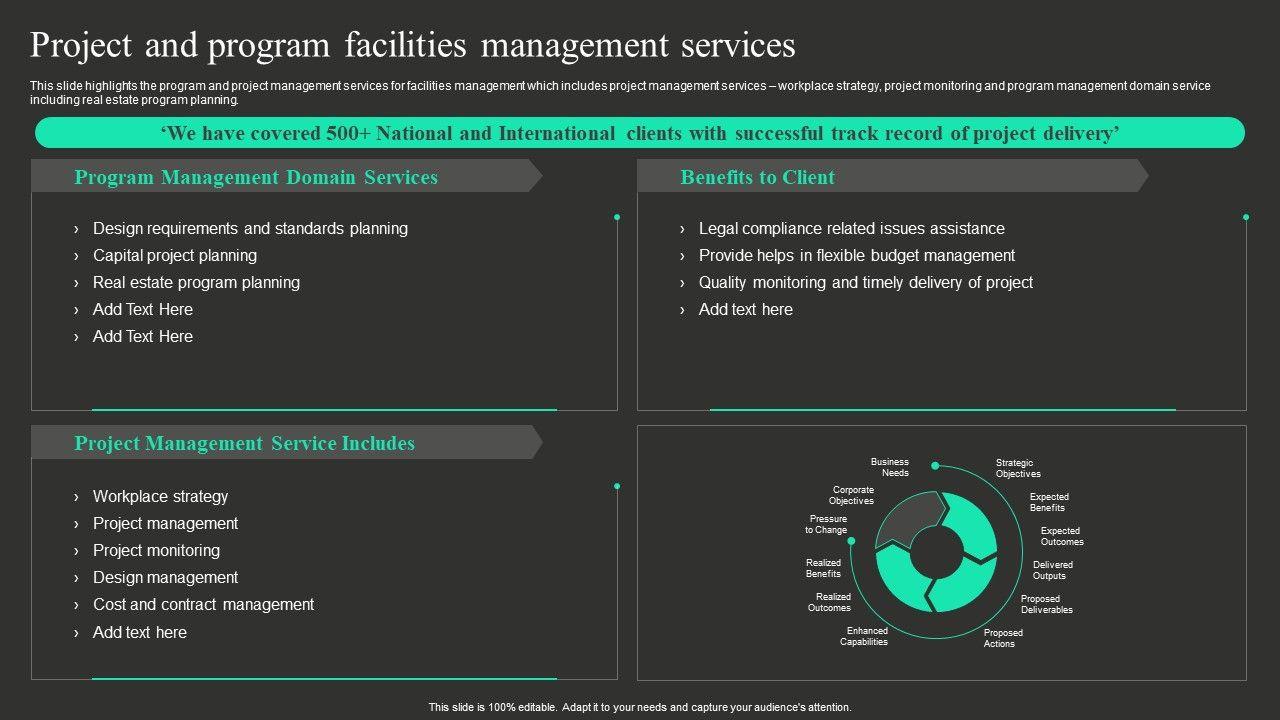Screen dimensions: 1280x720
Task: Select the slide title about facilities management services
Action: click(413, 46)
